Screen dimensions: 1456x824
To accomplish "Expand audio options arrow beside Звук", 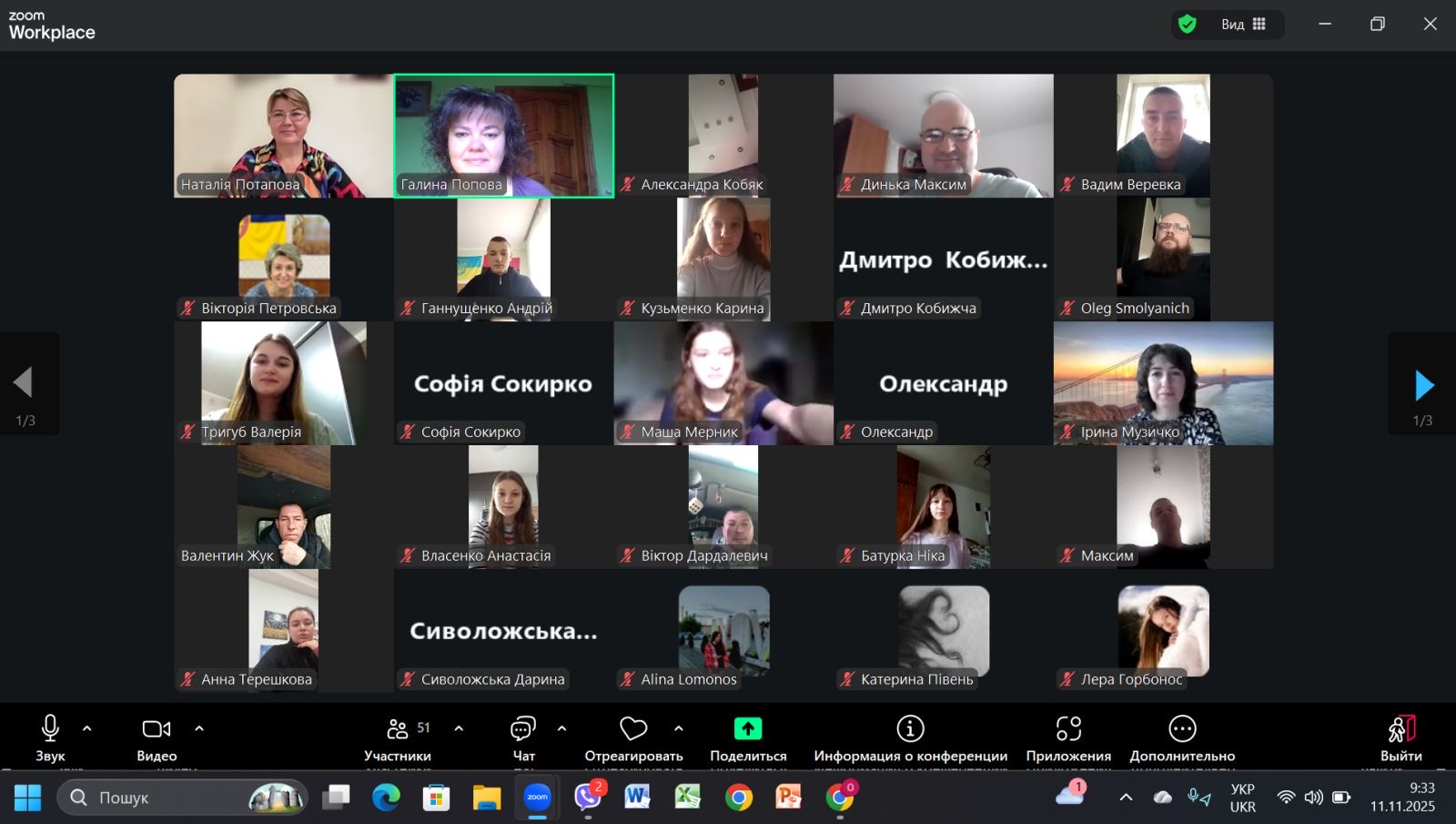I will pos(87,728).
